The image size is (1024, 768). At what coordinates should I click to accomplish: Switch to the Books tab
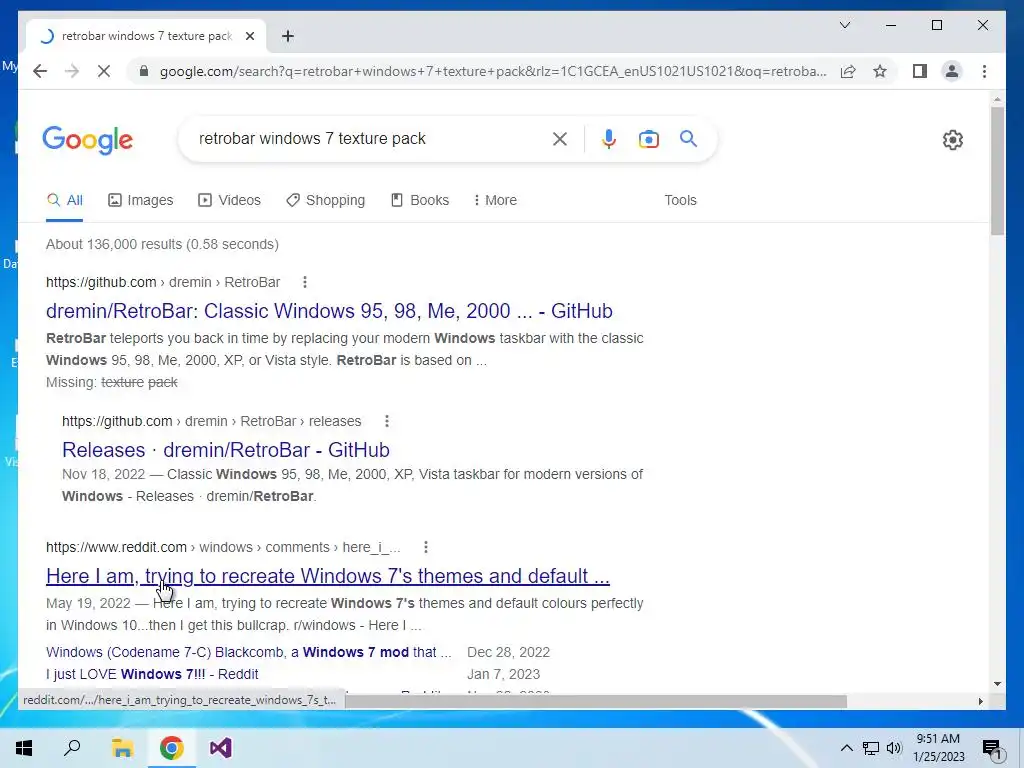419,200
